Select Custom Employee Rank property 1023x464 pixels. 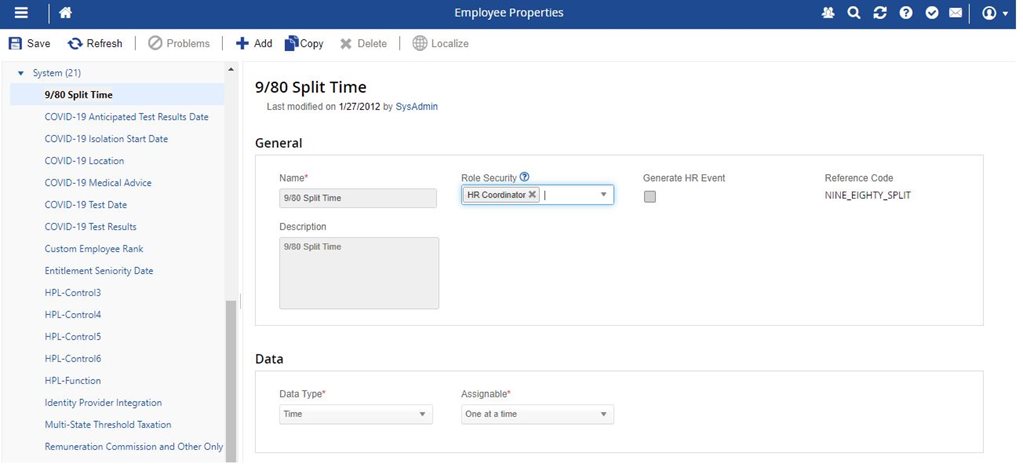(93, 249)
